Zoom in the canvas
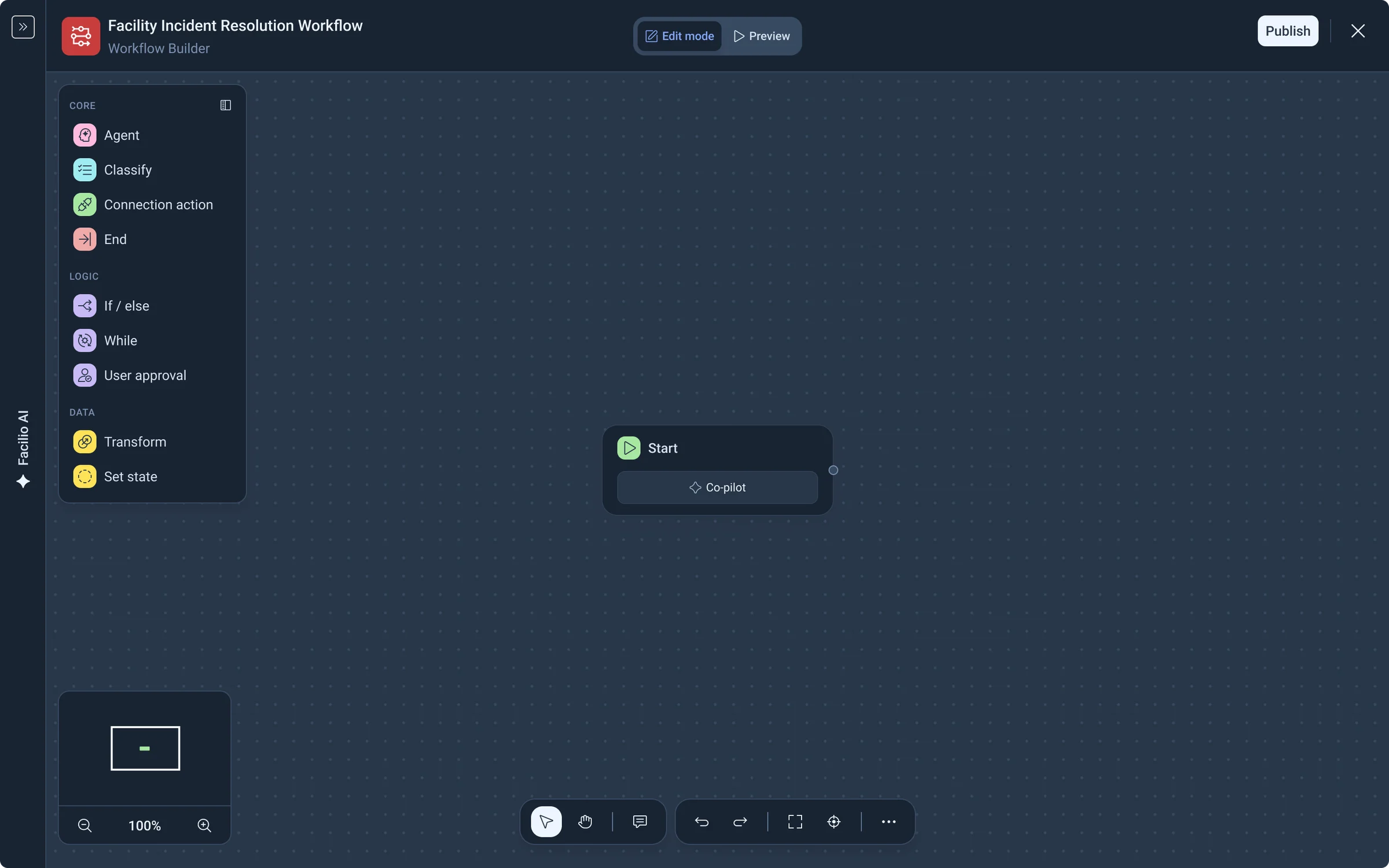The image size is (1389, 868). pos(204,825)
